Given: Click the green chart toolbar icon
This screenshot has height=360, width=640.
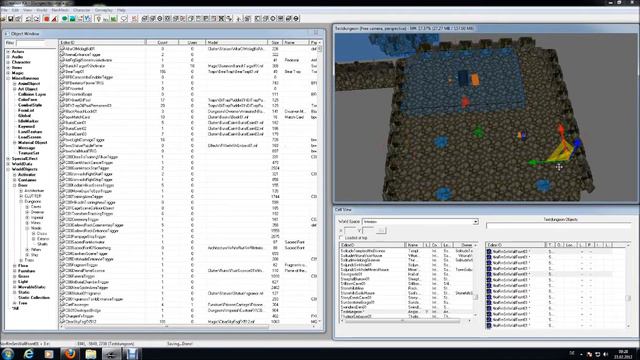Looking at the screenshot, I should pyautogui.click(x=113, y=19).
